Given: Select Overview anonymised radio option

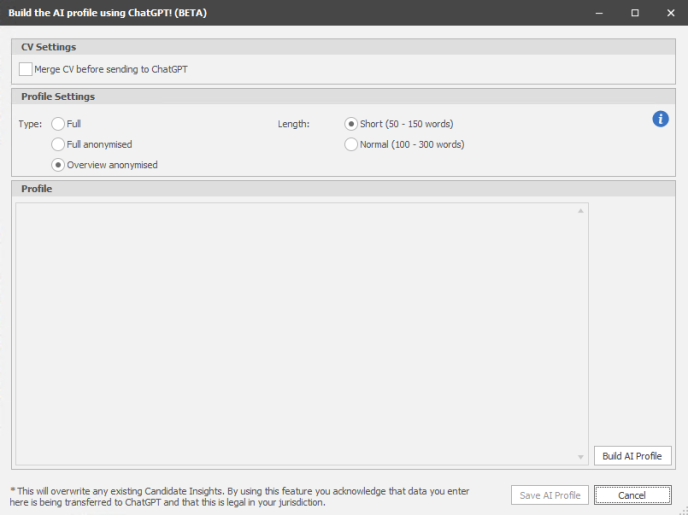Looking at the screenshot, I should point(58,165).
